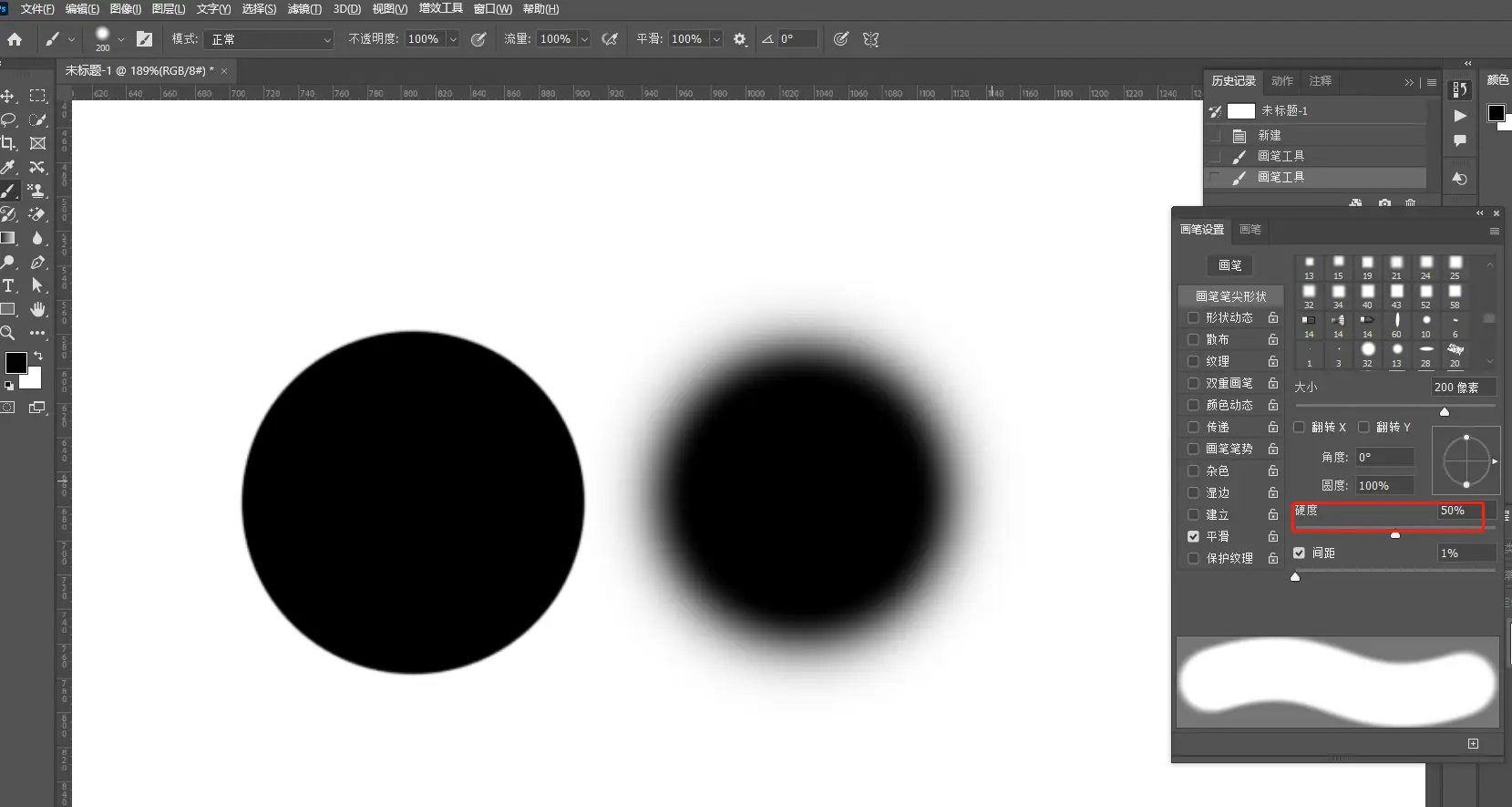Open the 模式 blend mode dropdown
Viewport: 1512px width, 807px height.
(271, 39)
